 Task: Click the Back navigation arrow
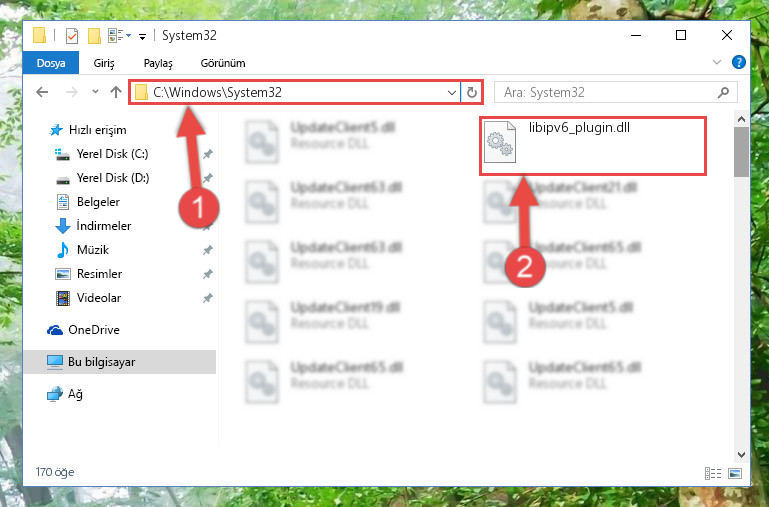point(42,92)
